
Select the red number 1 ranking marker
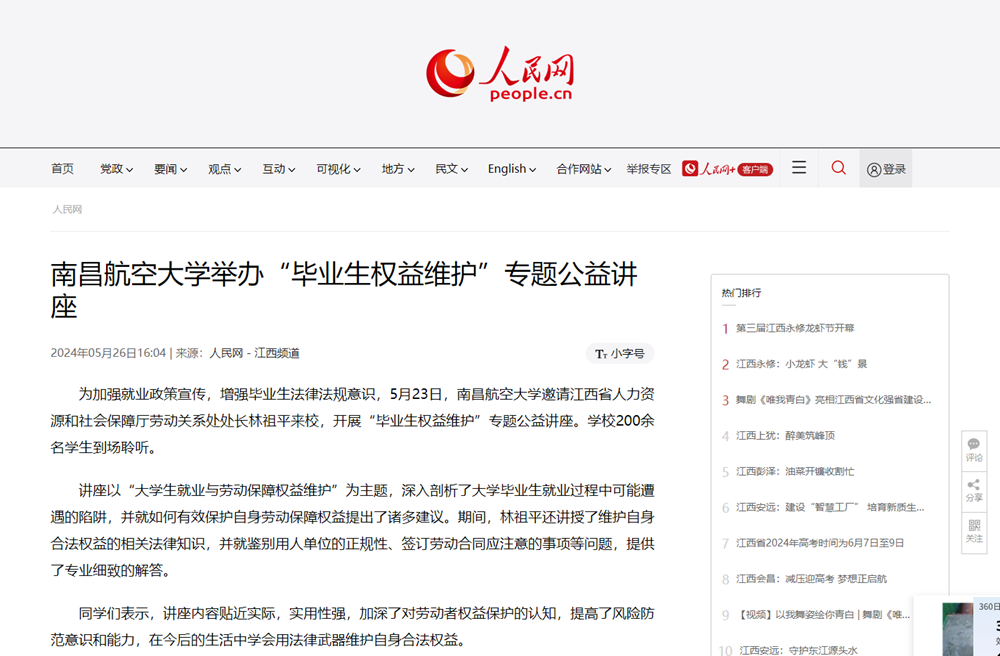(725, 328)
